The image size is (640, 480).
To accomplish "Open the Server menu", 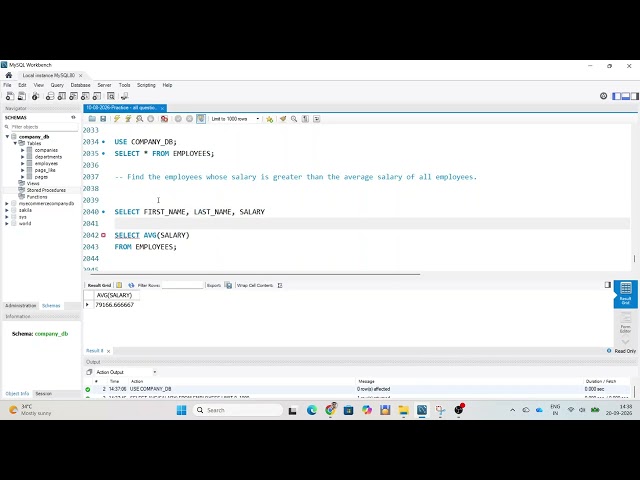I will tap(104, 85).
